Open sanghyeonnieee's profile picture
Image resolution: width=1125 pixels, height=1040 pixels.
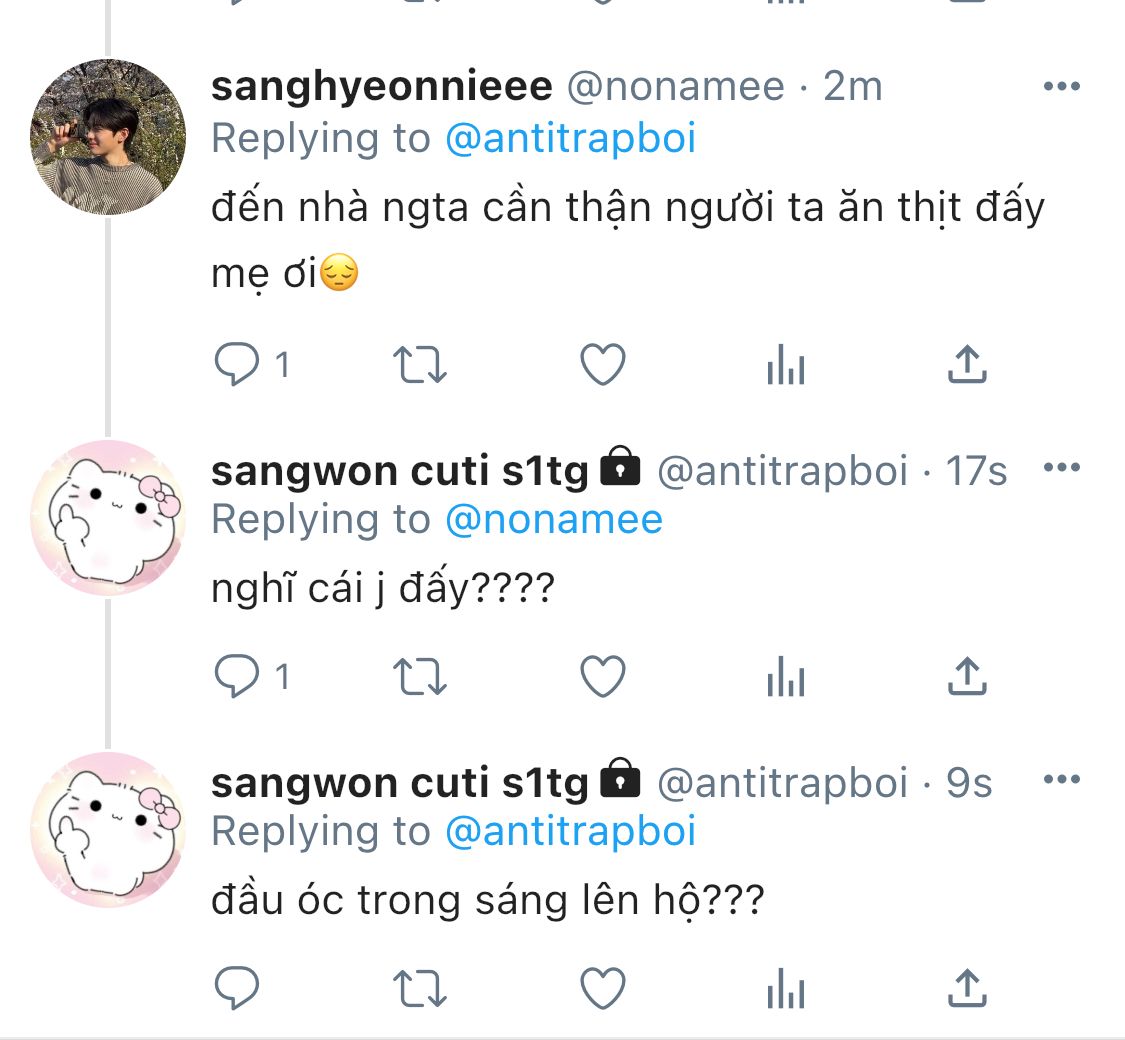pos(108,137)
